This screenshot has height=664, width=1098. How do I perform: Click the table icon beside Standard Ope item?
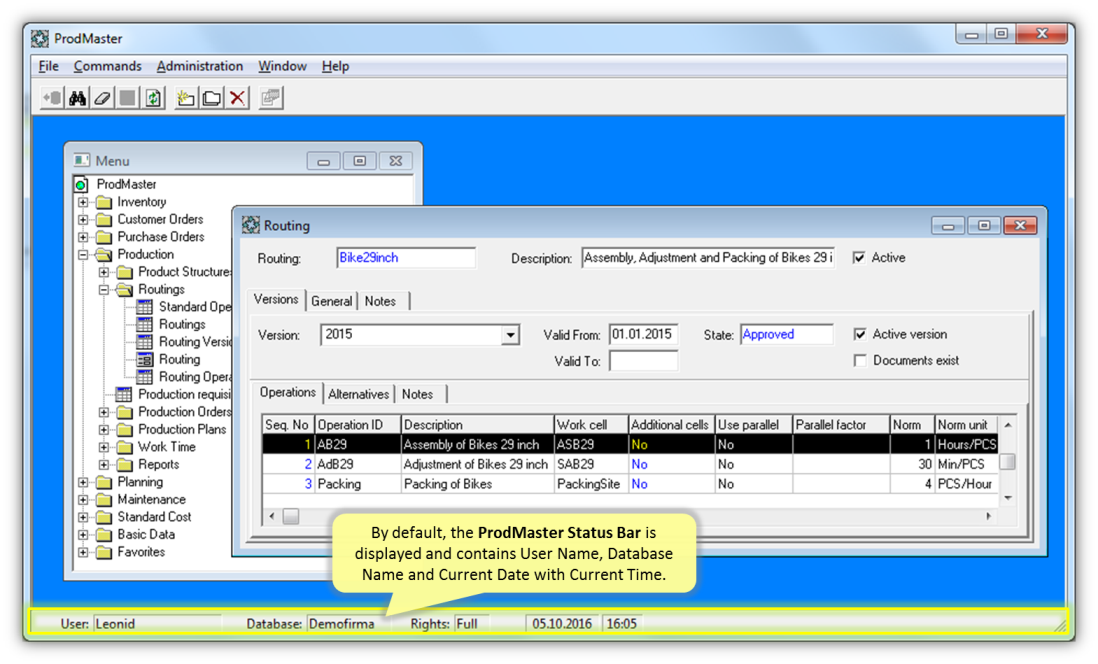(144, 307)
